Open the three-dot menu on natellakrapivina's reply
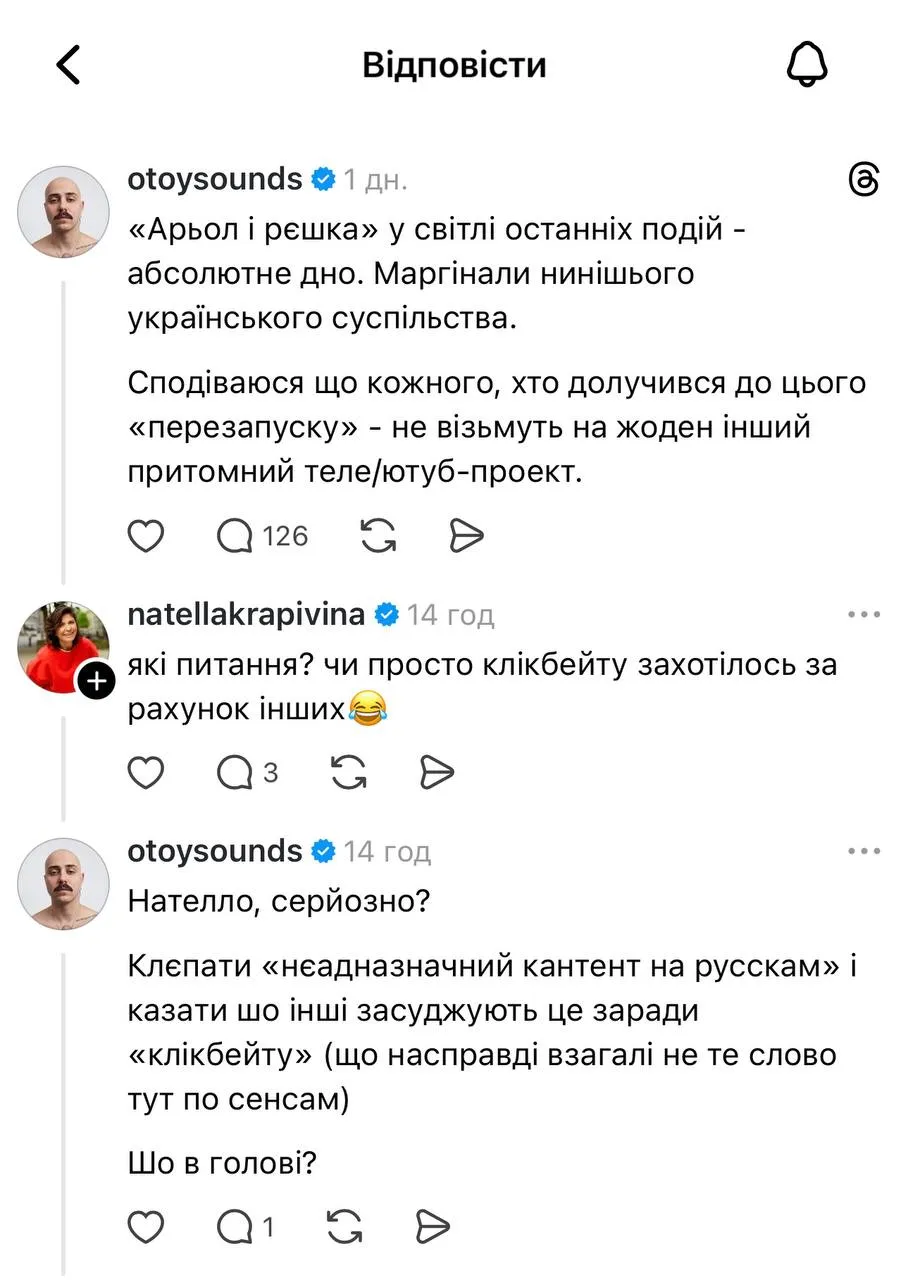 (x=862, y=614)
